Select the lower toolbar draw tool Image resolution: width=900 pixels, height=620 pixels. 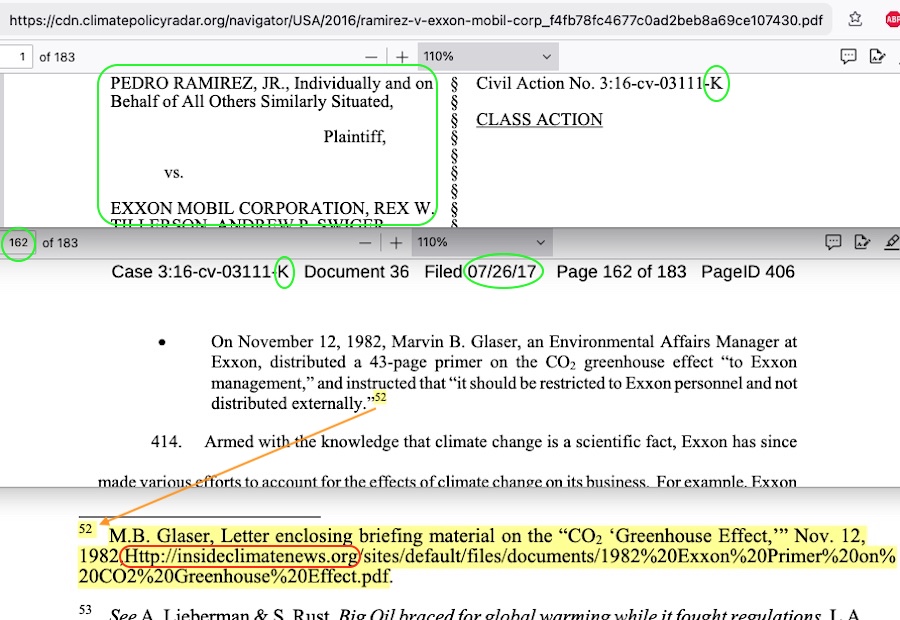coord(862,242)
